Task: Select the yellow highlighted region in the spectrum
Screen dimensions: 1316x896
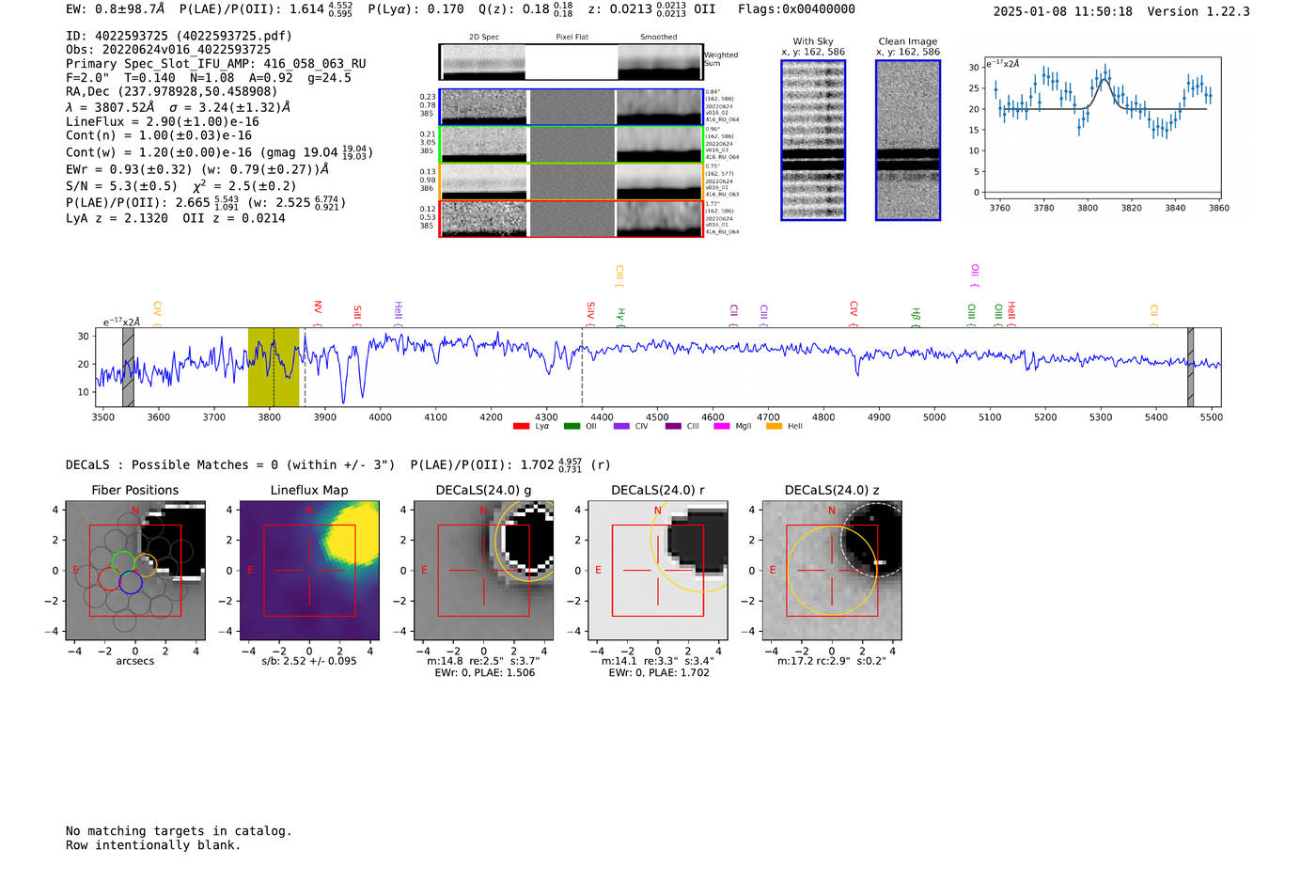Action: tap(274, 367)
